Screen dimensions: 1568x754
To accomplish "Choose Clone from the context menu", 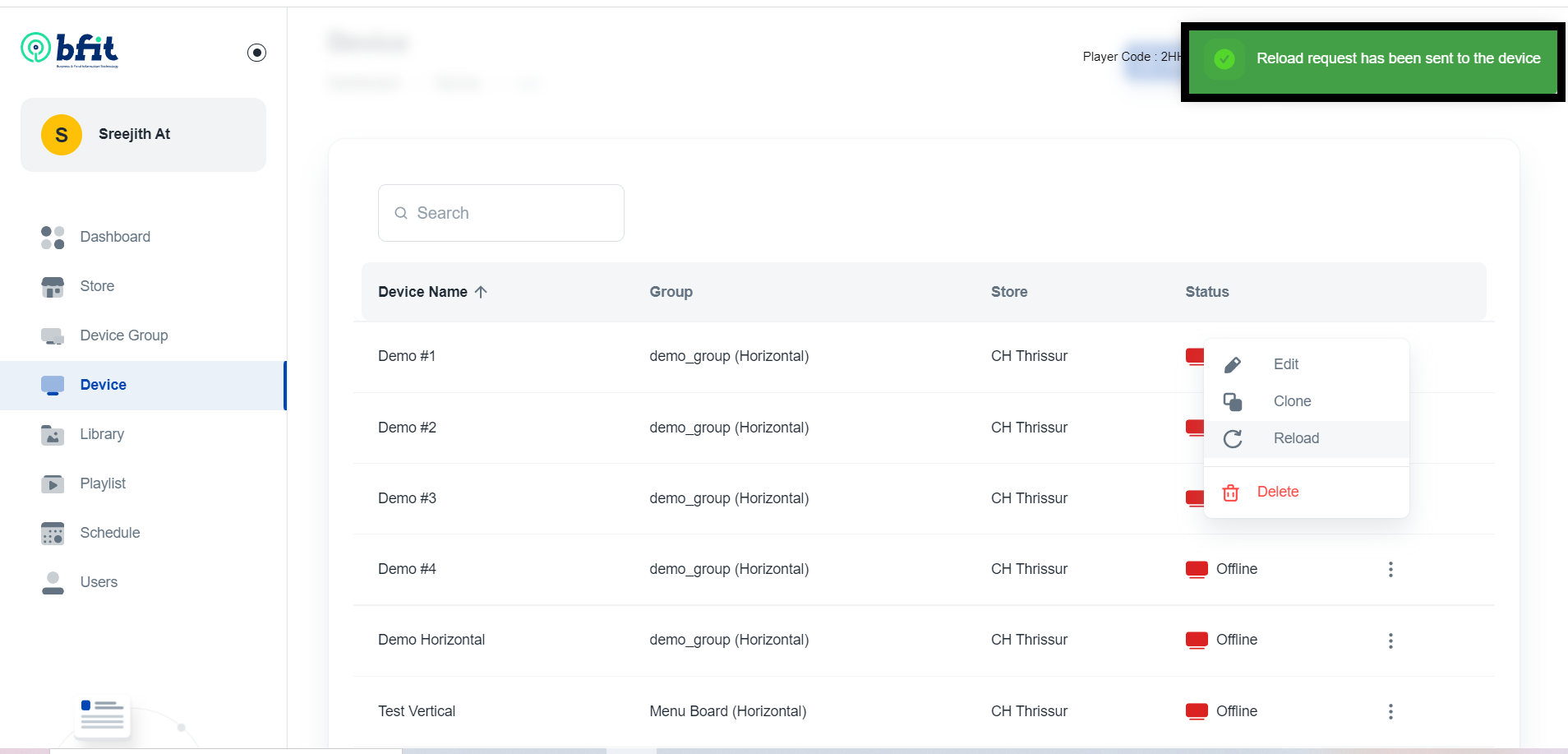I will pos(1307,401).
